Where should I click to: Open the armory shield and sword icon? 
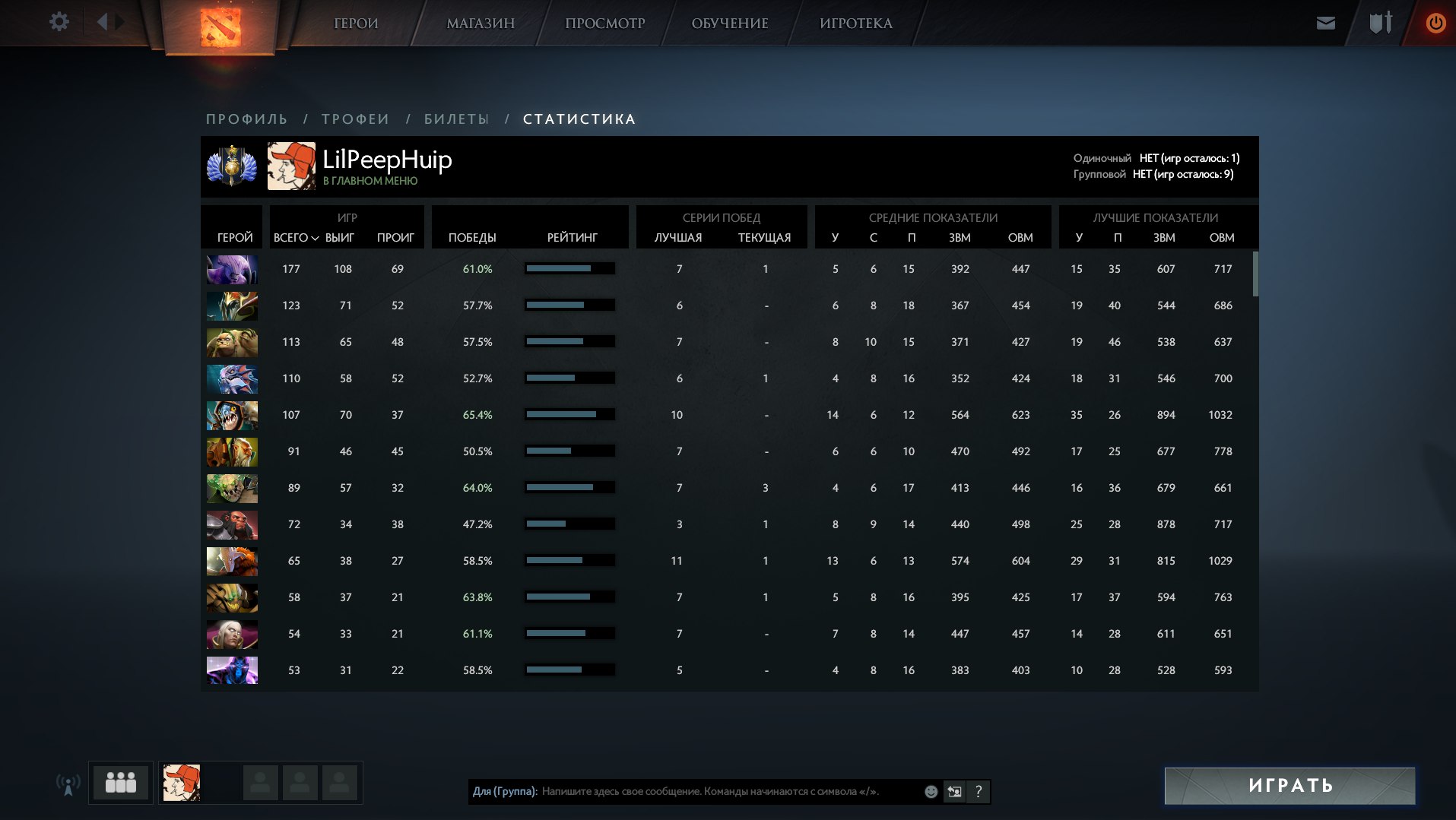click(1380, 23)
